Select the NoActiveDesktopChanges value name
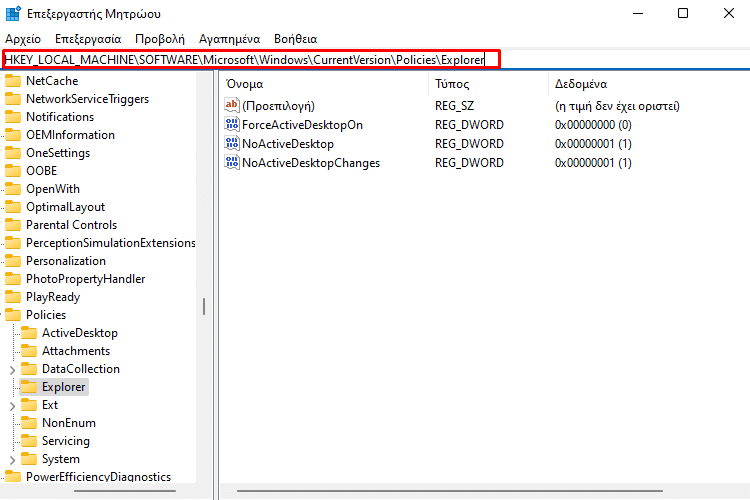 311,163
